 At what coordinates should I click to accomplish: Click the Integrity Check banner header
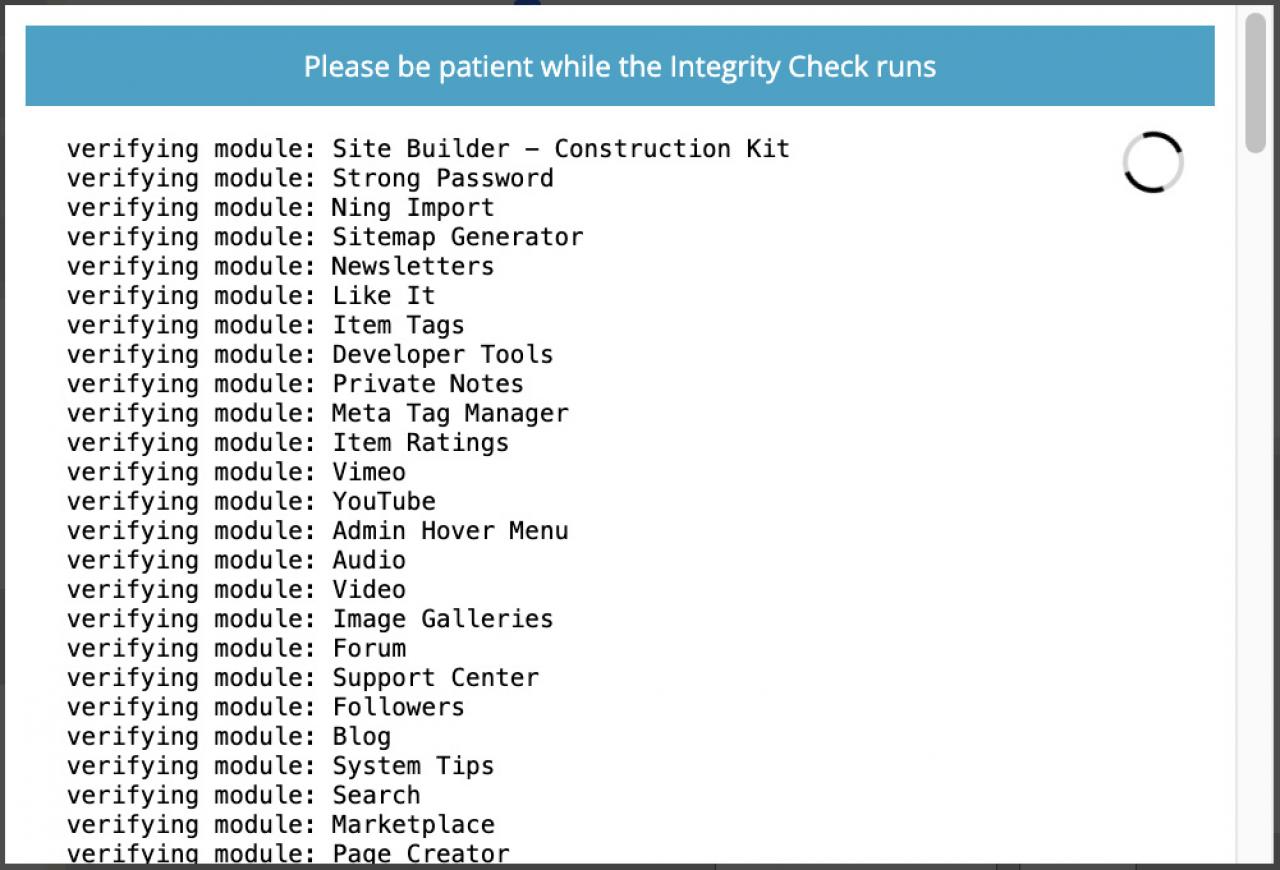pyautogui.click(x=620, y=67)
